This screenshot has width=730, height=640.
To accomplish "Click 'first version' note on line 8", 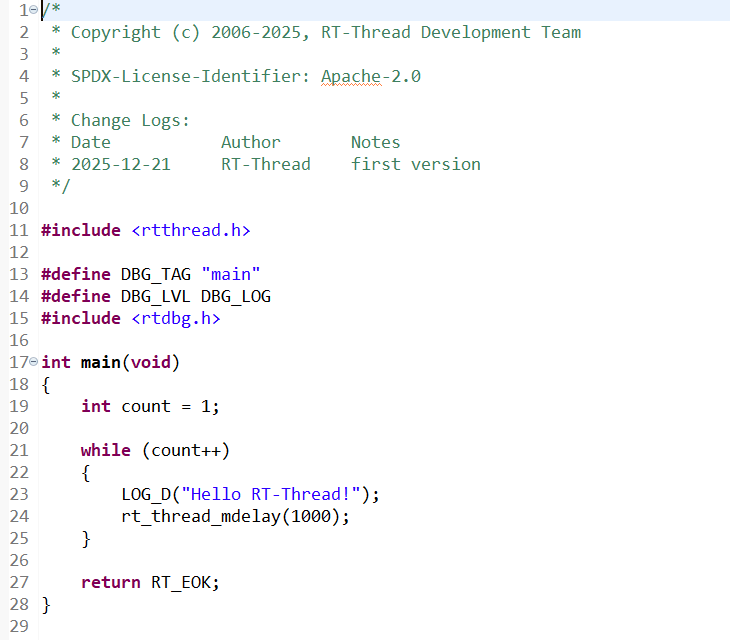I will click(x=416, y=164).
